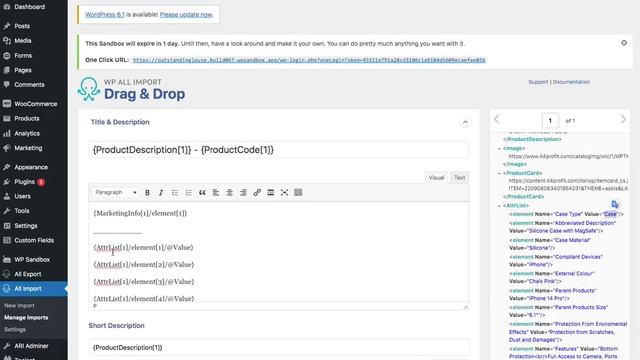This screenshot has height=360, width=640.
Task: Insert a link via chain icon
Action: (257, 193)
